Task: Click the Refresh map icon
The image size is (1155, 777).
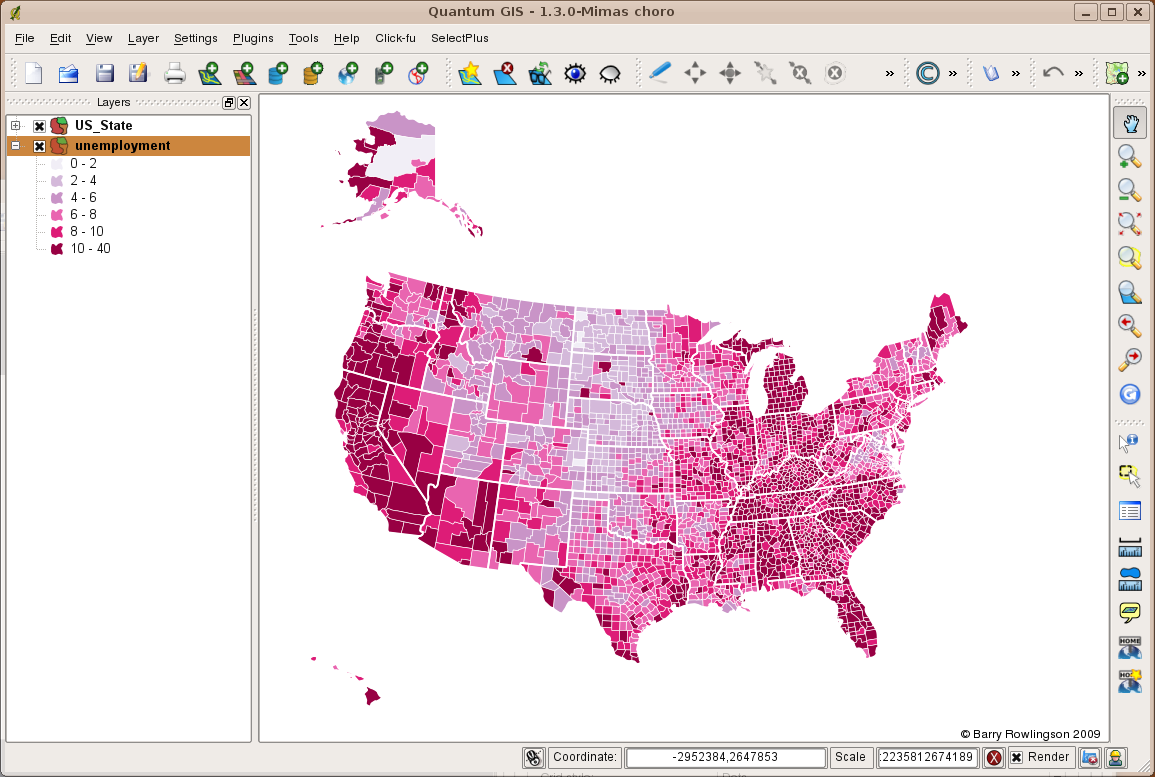Action: (1129, 394)
